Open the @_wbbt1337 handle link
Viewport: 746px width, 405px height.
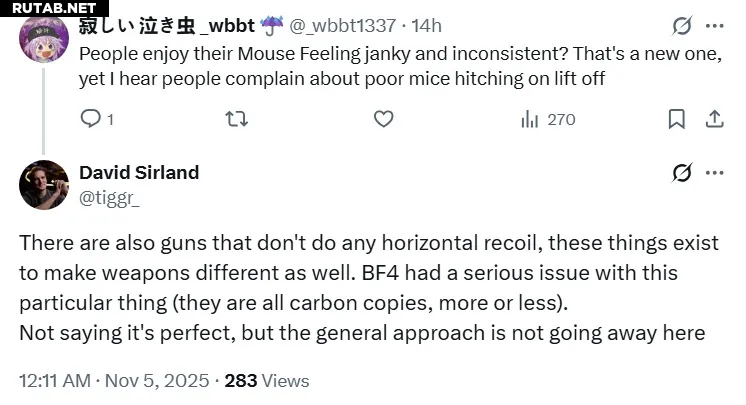pyautogui.click(x=343, y=24)
